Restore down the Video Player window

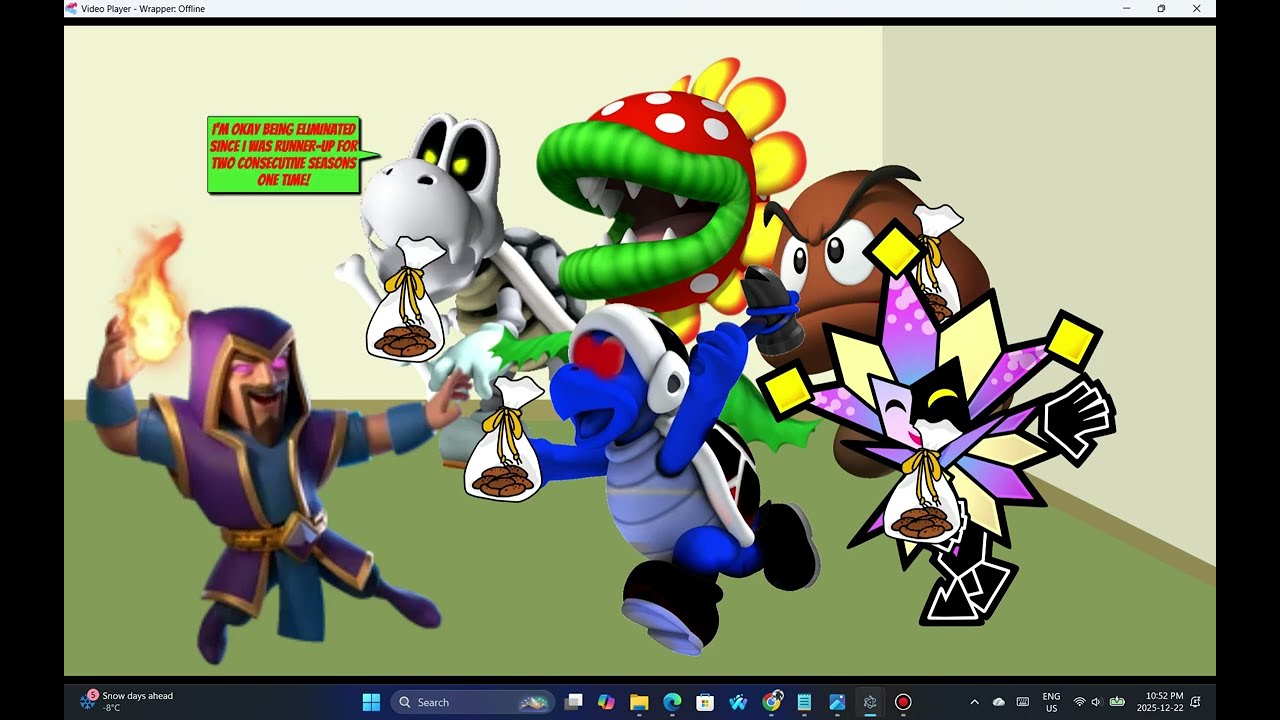click(1161, 8)
